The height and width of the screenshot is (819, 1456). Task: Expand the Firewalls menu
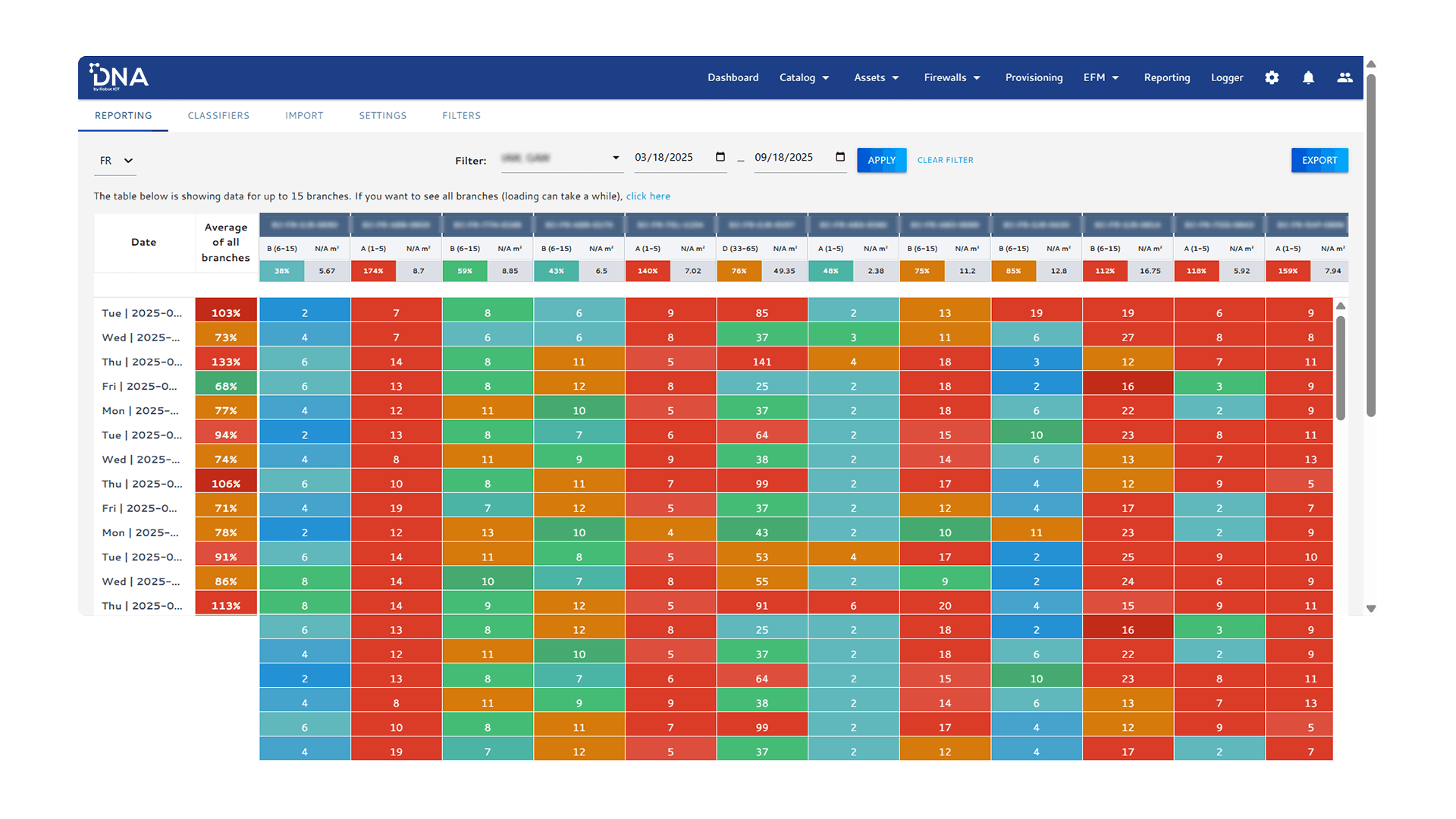pos(952,77)
